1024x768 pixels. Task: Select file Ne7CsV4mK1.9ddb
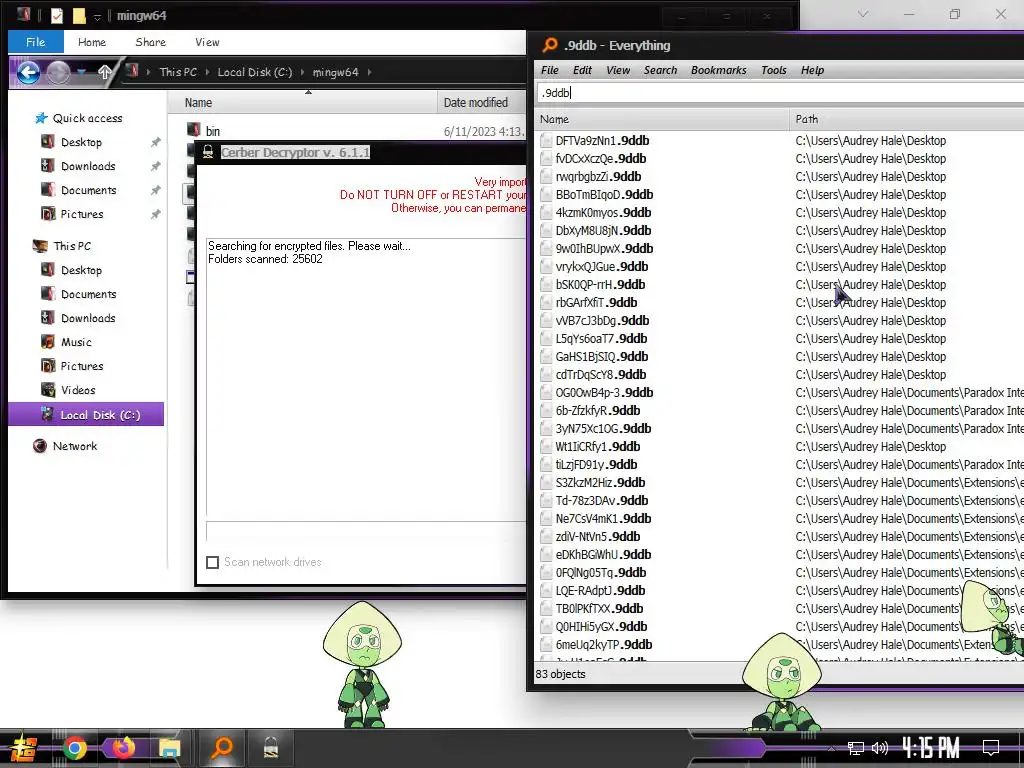[x=603, y=519]
